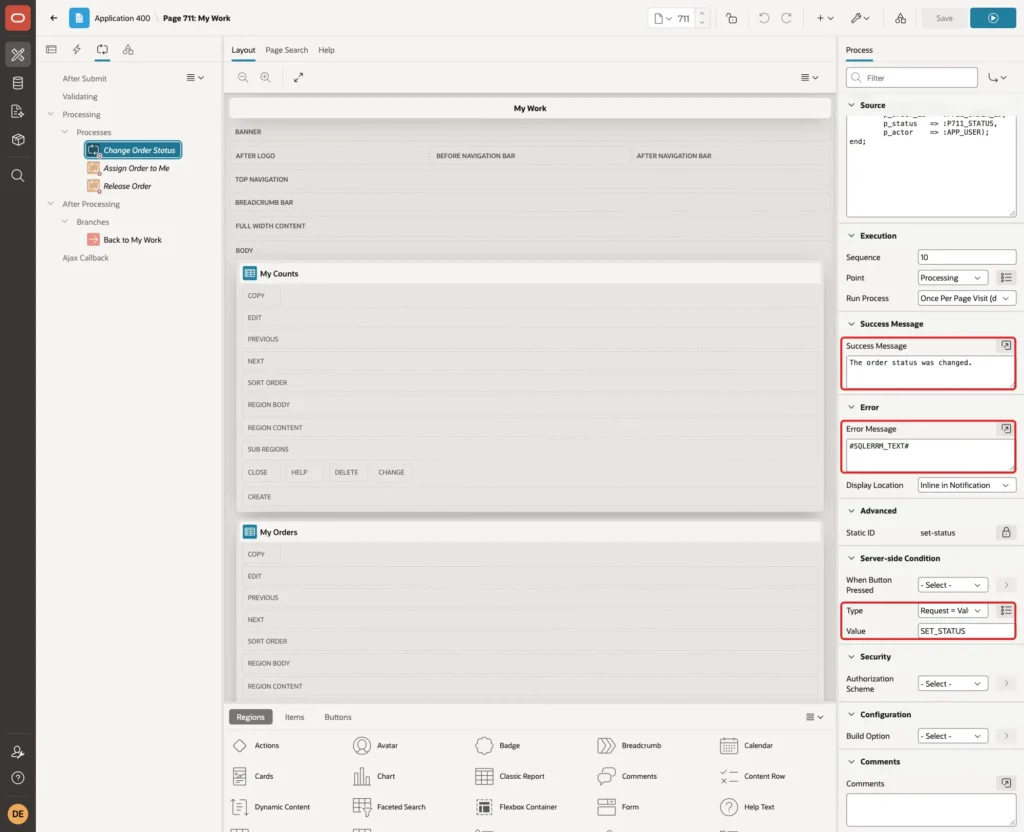Open the Administration icon in sidebar

pos(18,752)
